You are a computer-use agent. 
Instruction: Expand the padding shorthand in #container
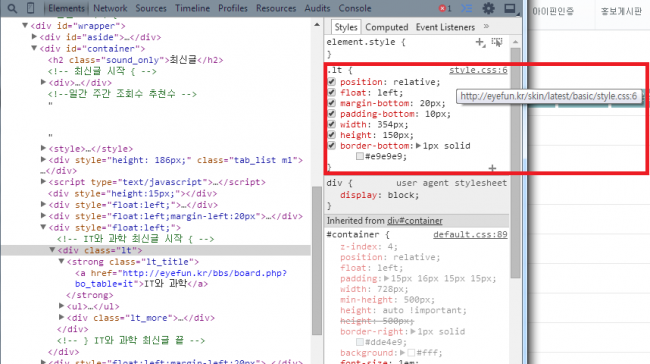coord(386,279)
